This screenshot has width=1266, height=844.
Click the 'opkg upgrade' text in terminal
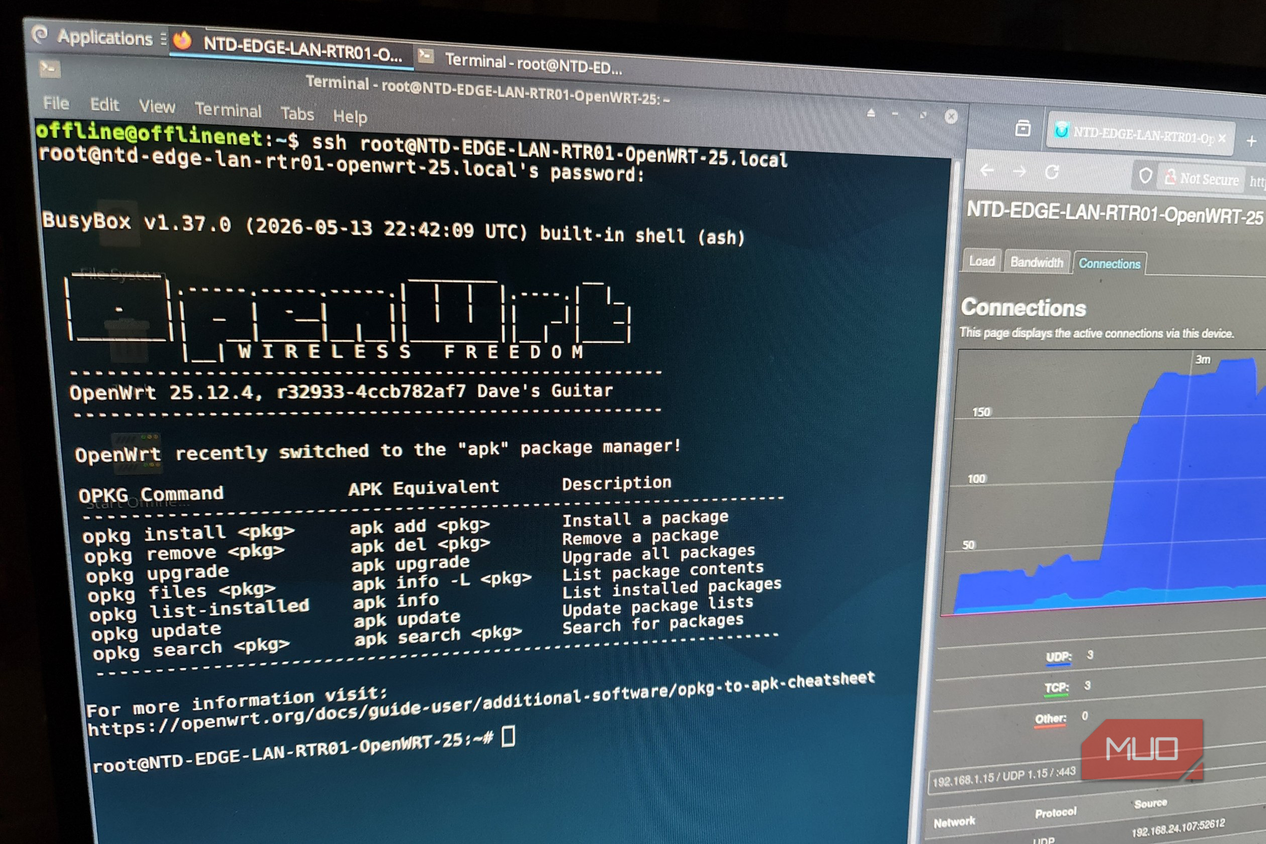click(x=157, y=573)
